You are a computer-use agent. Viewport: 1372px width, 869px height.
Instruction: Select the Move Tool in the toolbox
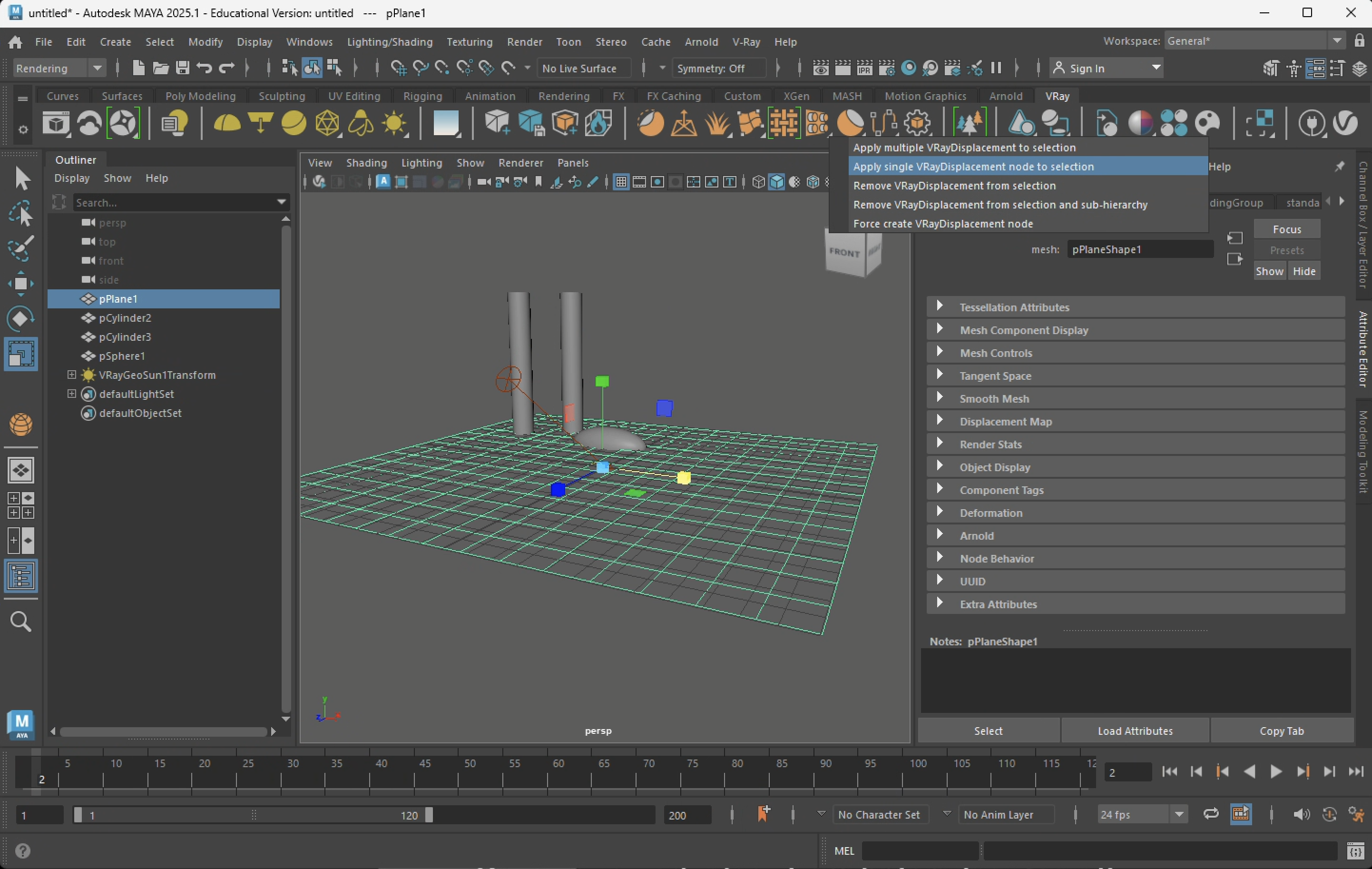point(21,284)
